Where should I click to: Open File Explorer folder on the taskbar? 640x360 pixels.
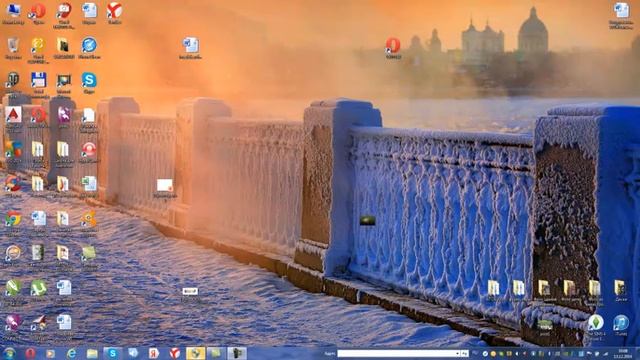tap(92, 353)
